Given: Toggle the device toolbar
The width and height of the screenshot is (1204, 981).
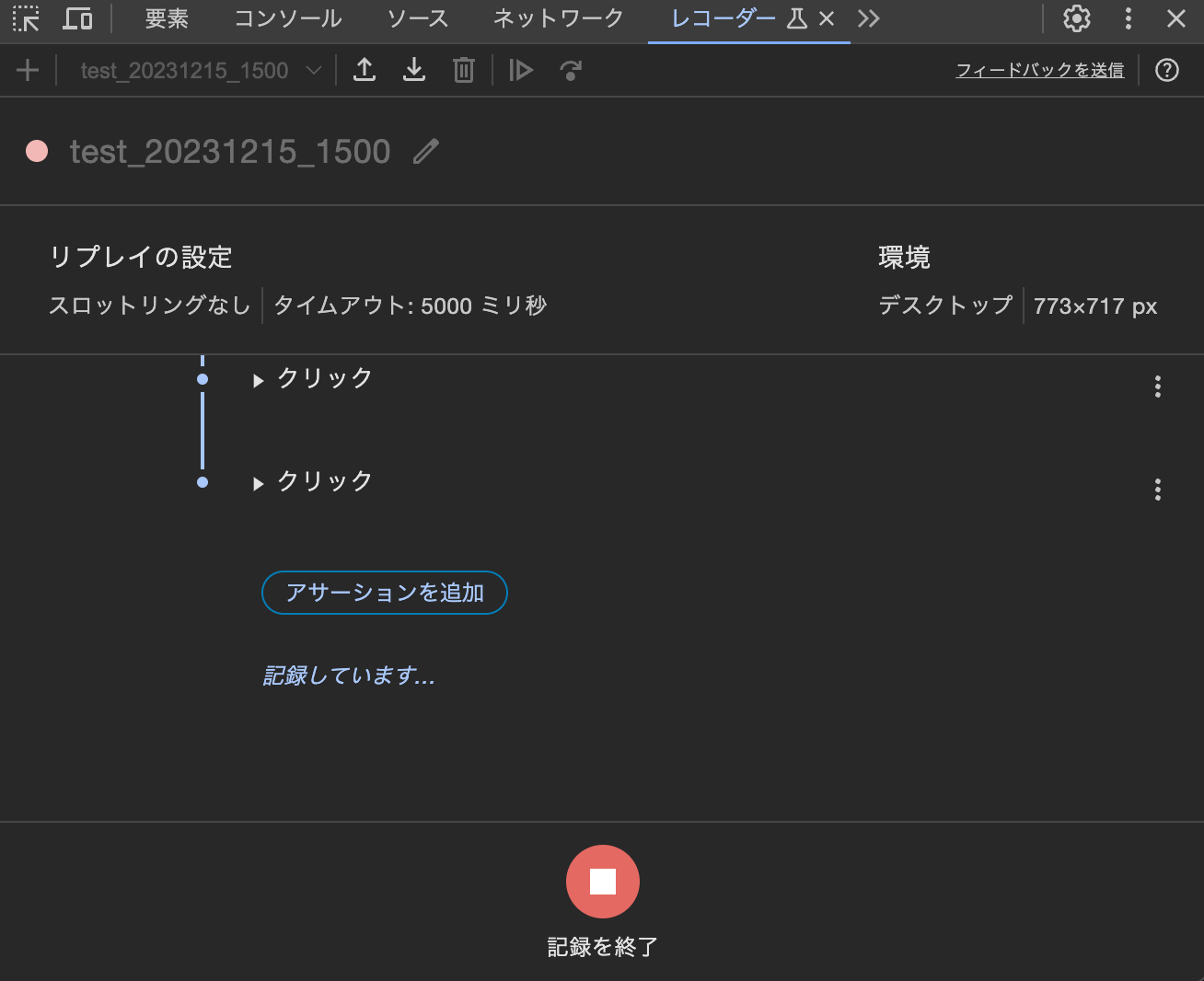Looking at the screenshot, I should tap(77, 18).
